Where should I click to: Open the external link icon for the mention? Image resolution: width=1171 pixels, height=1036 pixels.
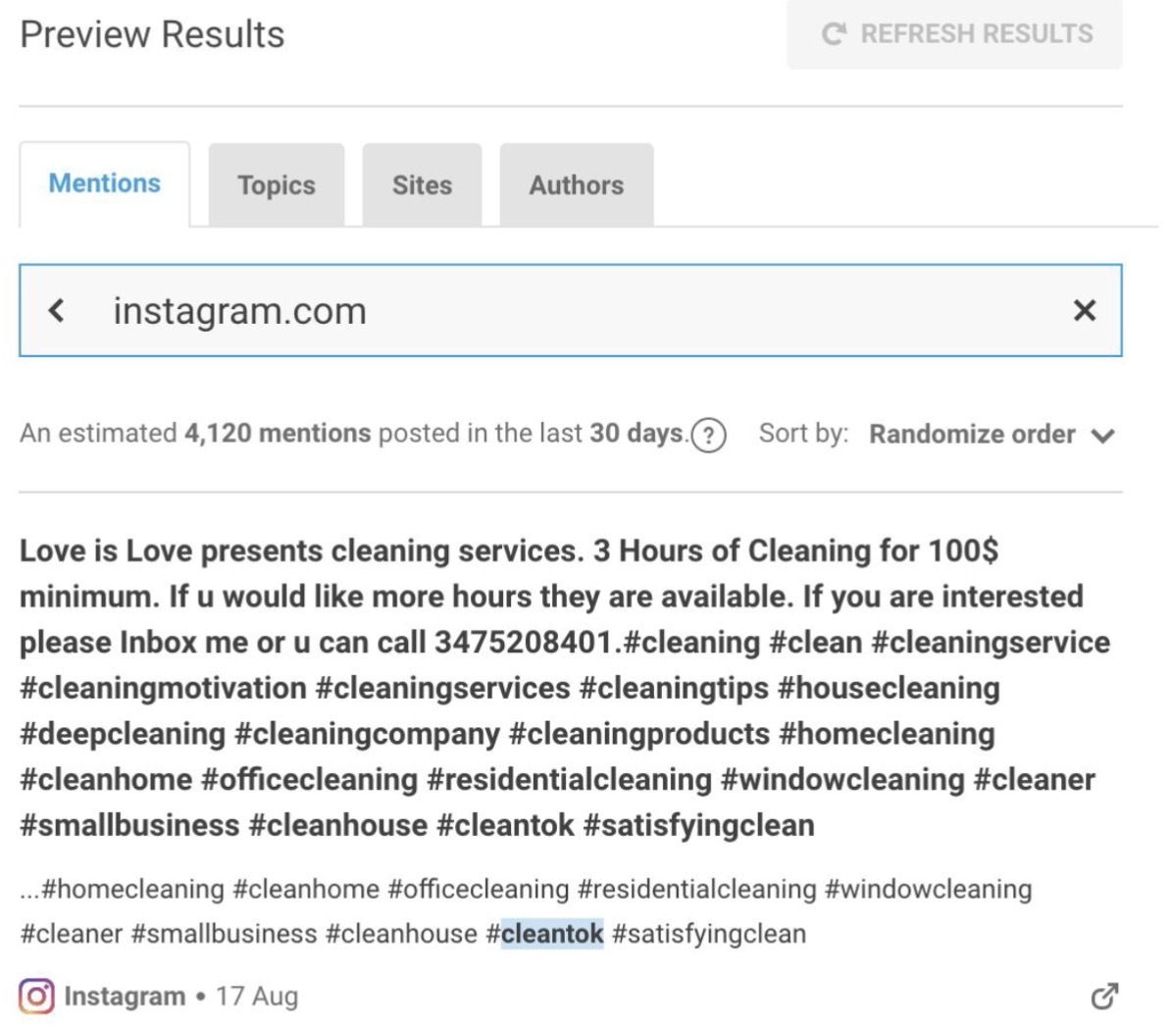click(x=1104, y=996)
